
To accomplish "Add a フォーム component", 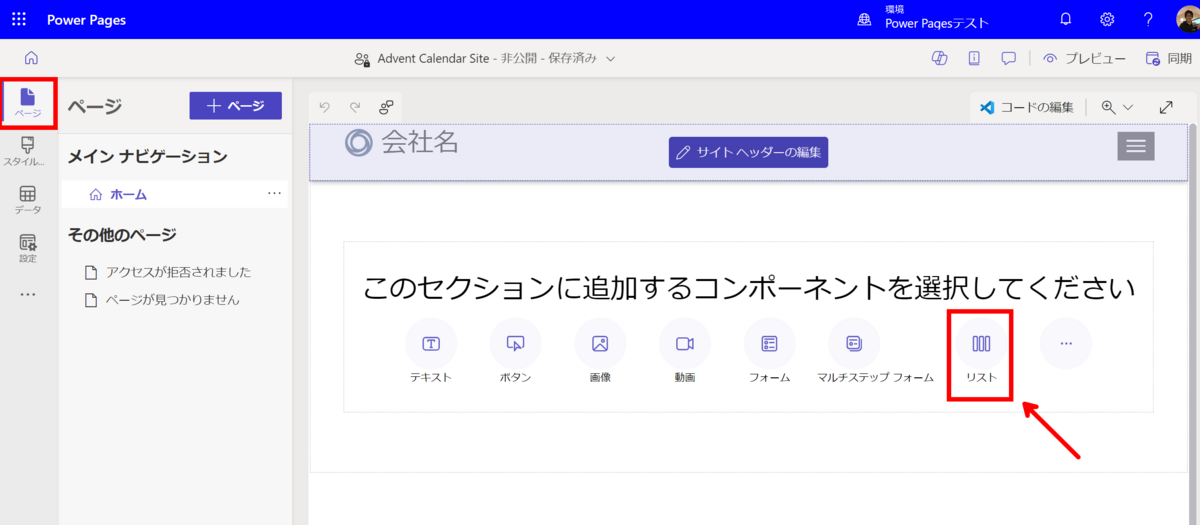I will [769, 352].
